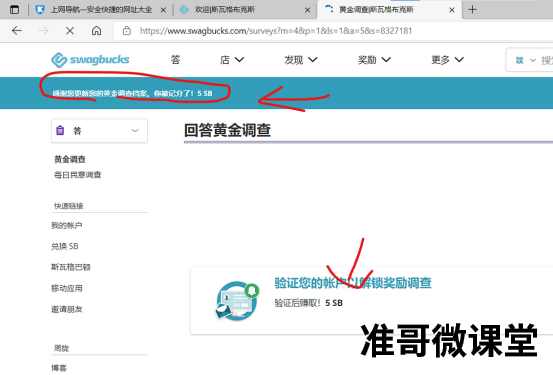The image size is (553, 375).
Task: Expand the 发现 dropdown menu
Action: pyautogui.click(x=300, y=60)
